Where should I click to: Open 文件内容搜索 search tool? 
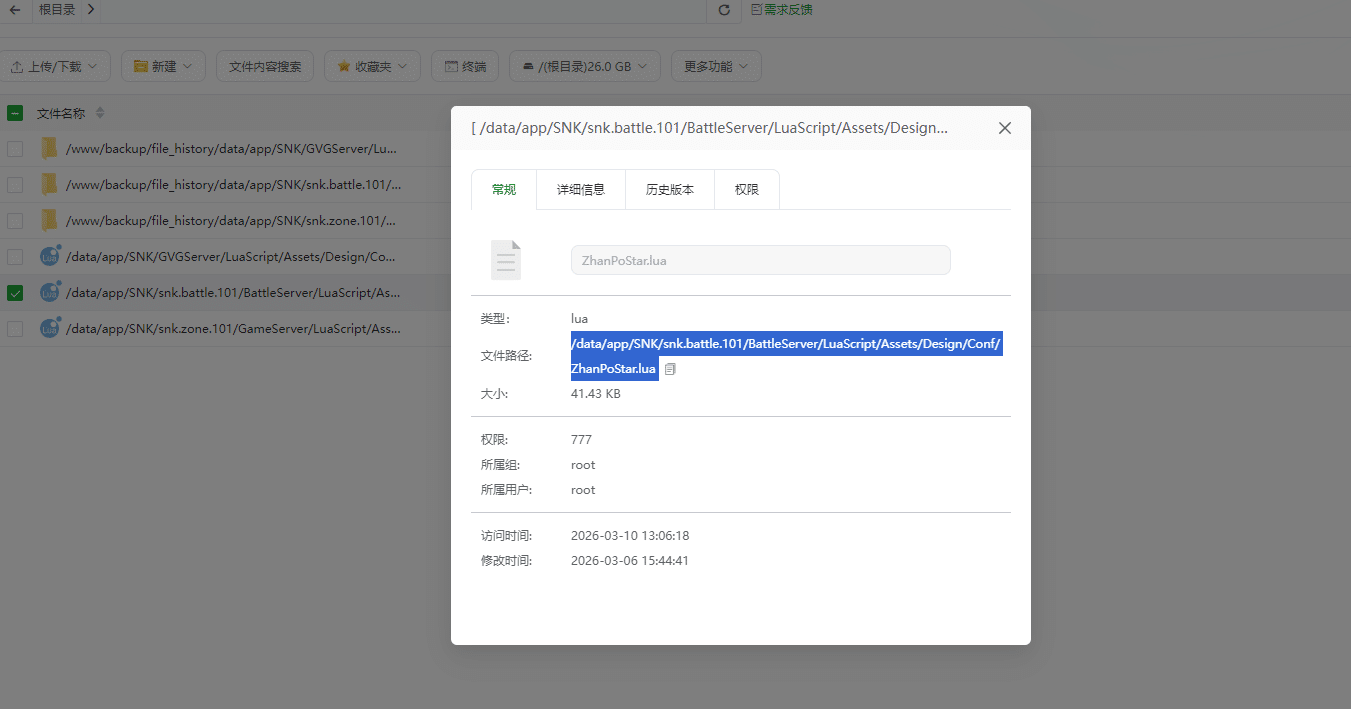click(264, 65)
